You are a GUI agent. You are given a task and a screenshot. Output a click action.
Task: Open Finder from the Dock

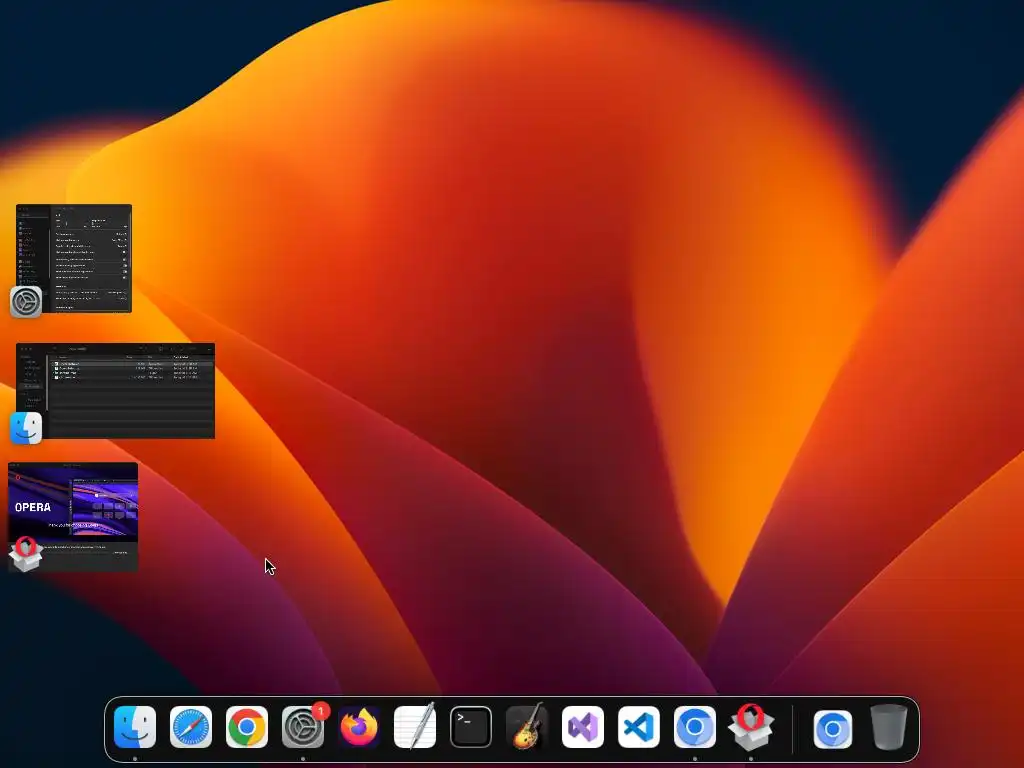click(135, 727)
